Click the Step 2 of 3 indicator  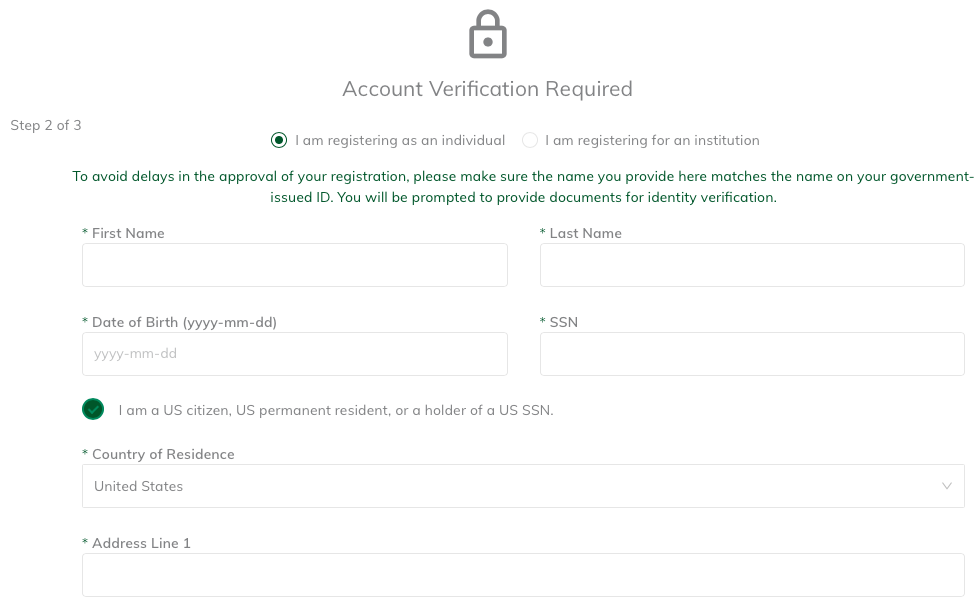[x=46, y=125]
